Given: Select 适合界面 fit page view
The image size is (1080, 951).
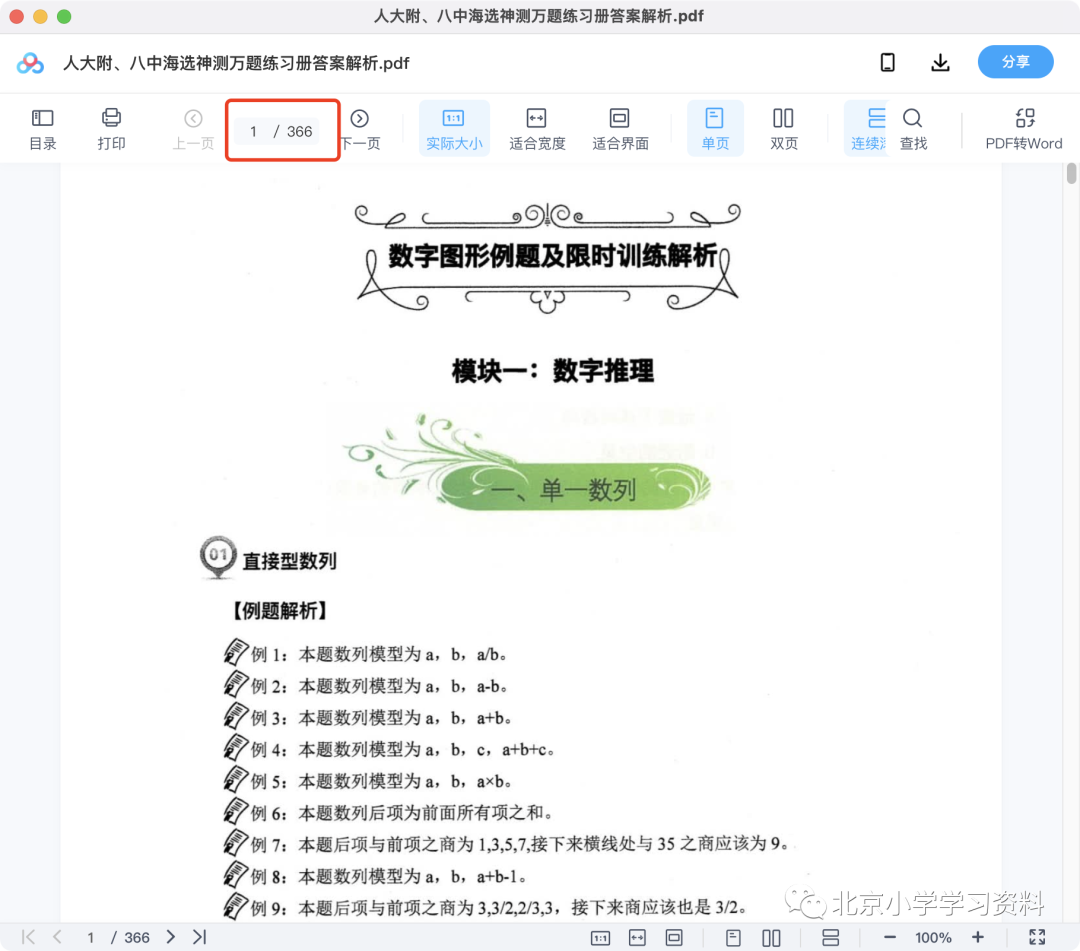Looking at the screenshot, I should coord(620,129).
